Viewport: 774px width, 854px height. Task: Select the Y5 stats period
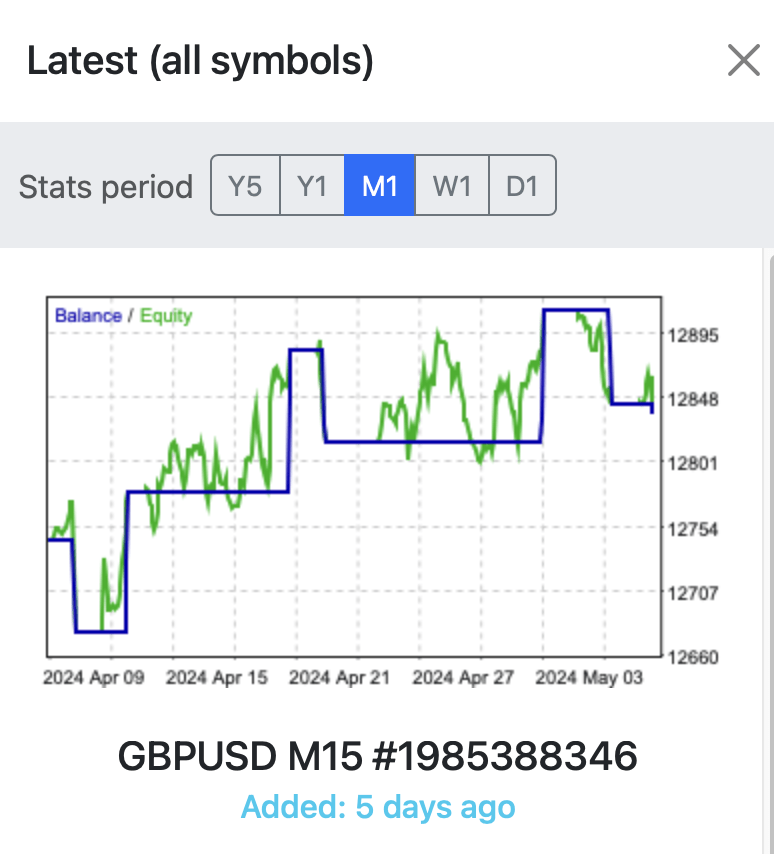pos(245,186)
